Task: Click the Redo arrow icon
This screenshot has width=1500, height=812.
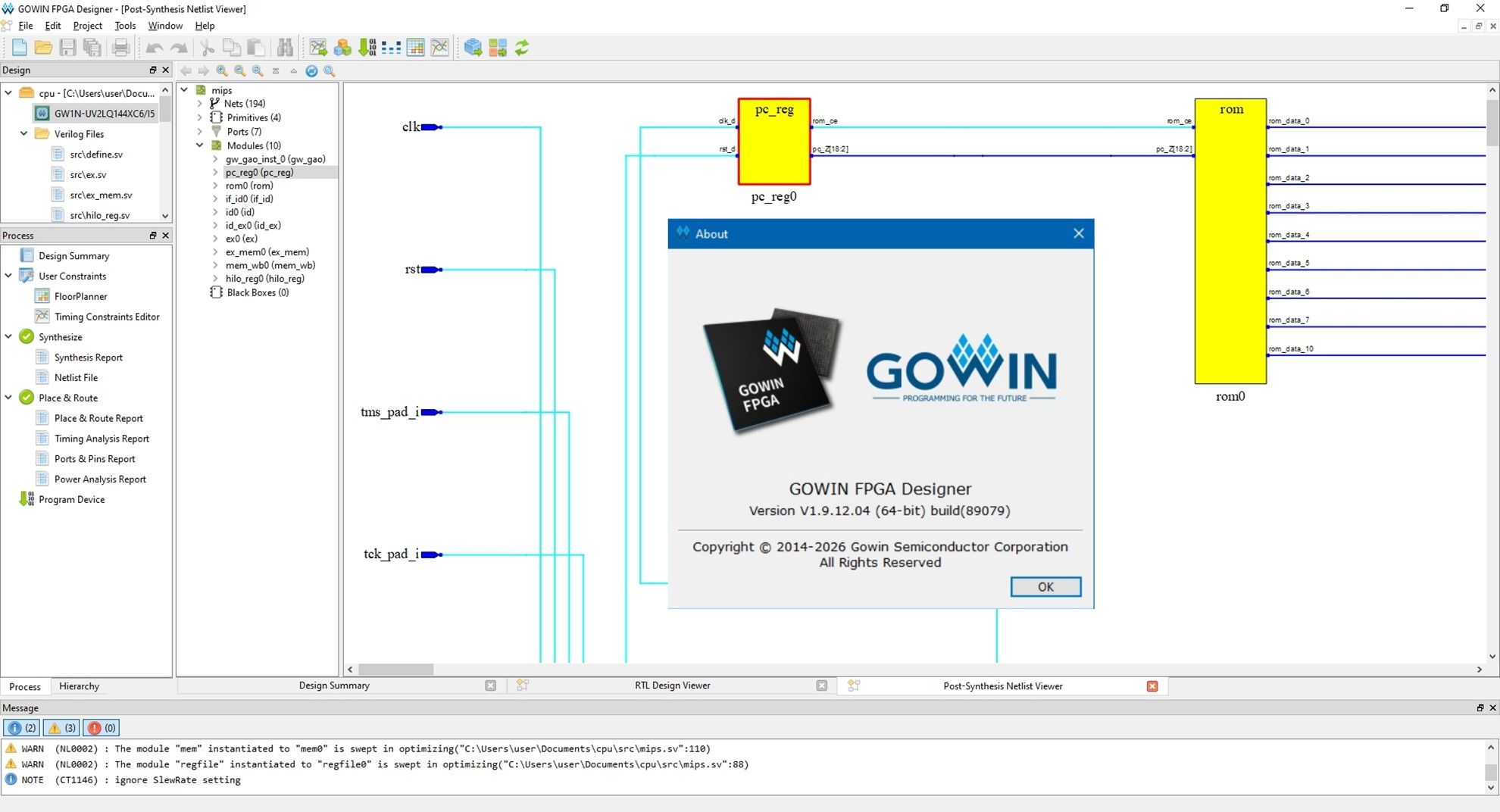Action: coord(179,48)
